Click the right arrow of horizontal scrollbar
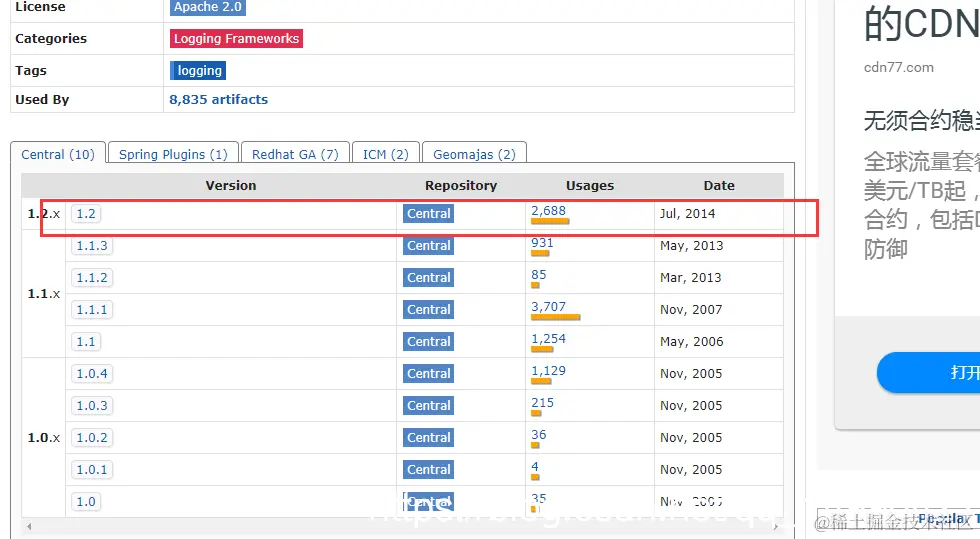Image resolution: width=980 pixels, height=539 pixels. [776, 526]
